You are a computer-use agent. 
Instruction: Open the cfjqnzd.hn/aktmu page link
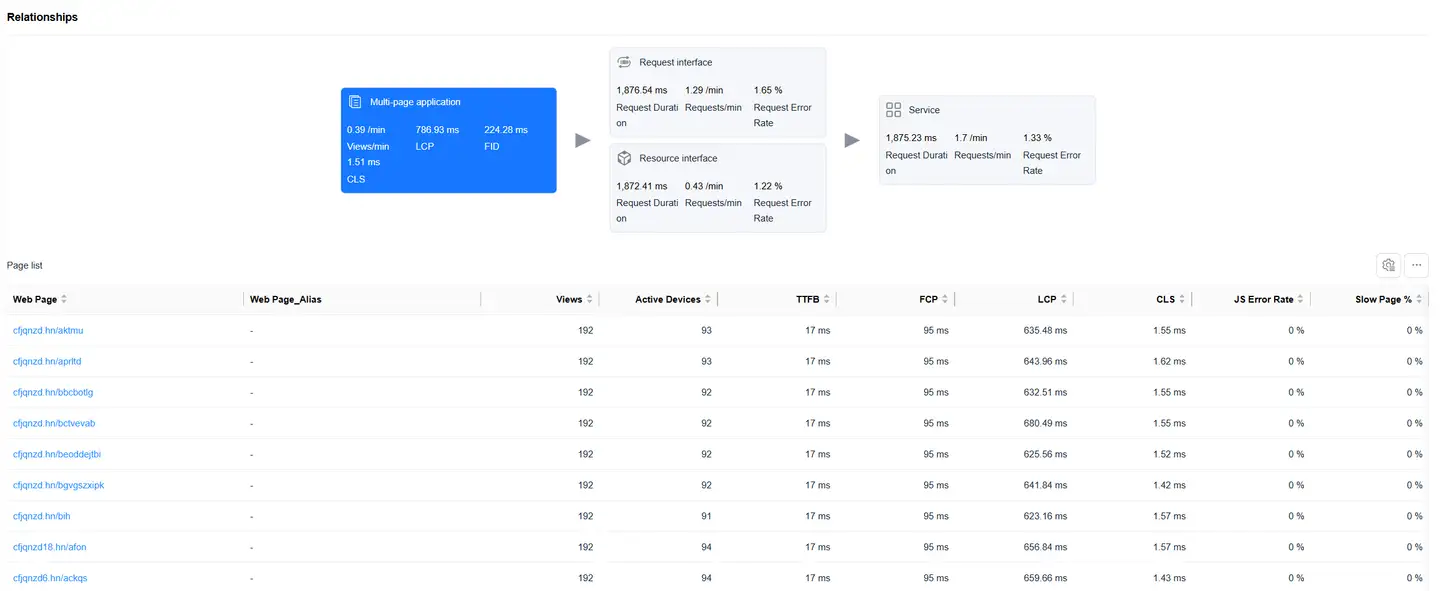(48, 330)
